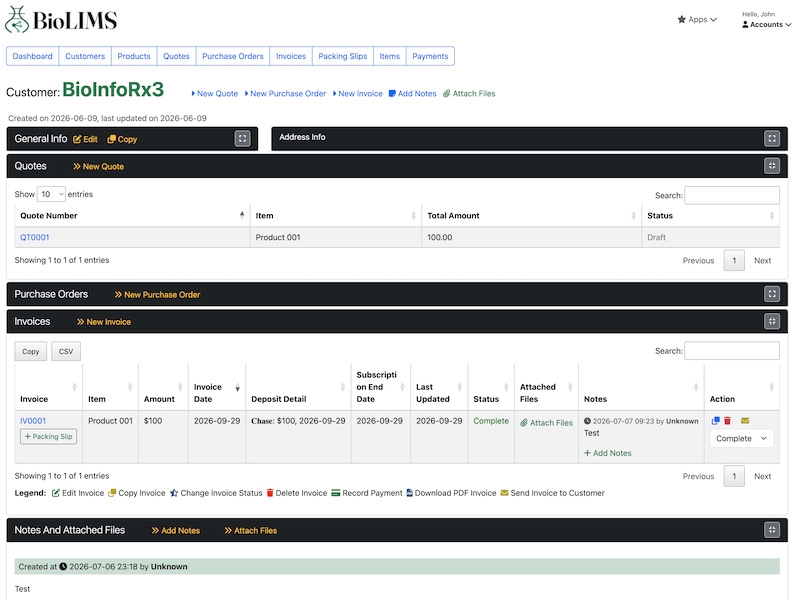Click New Invoice in Invoices panel header
This screenshot has width=795, height=600.
pyautogui.click(x=104, y=322)
